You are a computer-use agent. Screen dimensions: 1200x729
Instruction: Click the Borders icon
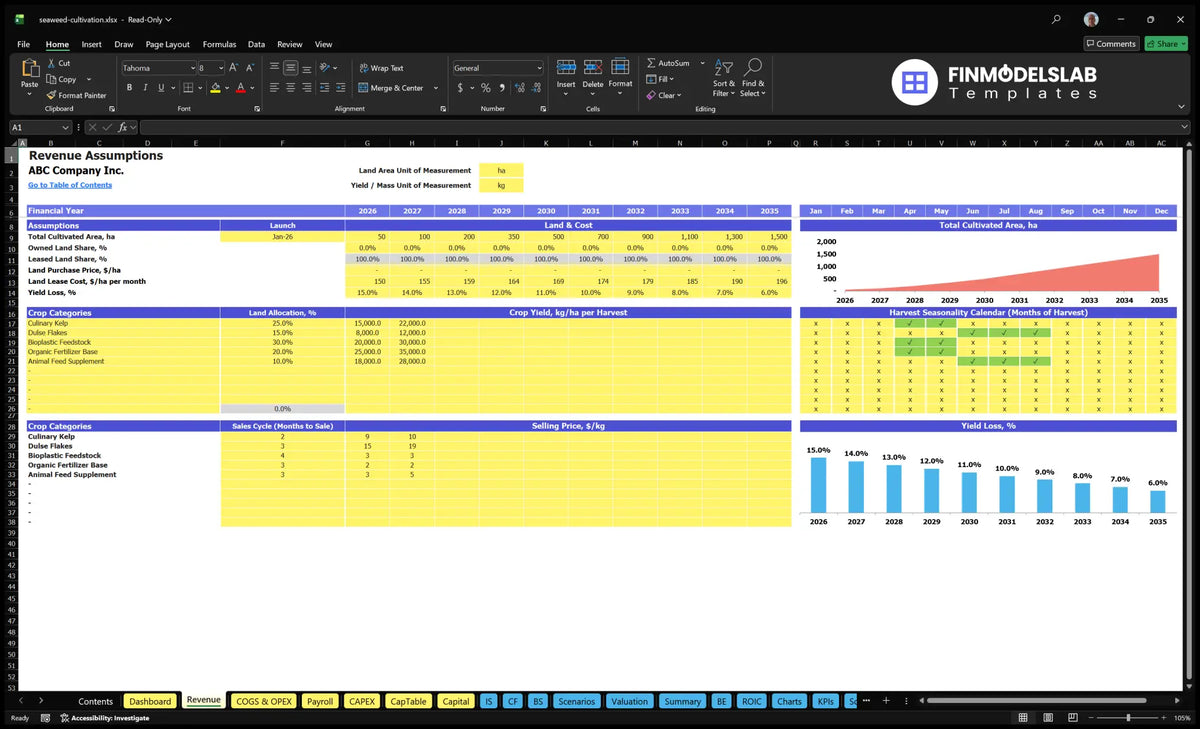(x=187, y=88)
